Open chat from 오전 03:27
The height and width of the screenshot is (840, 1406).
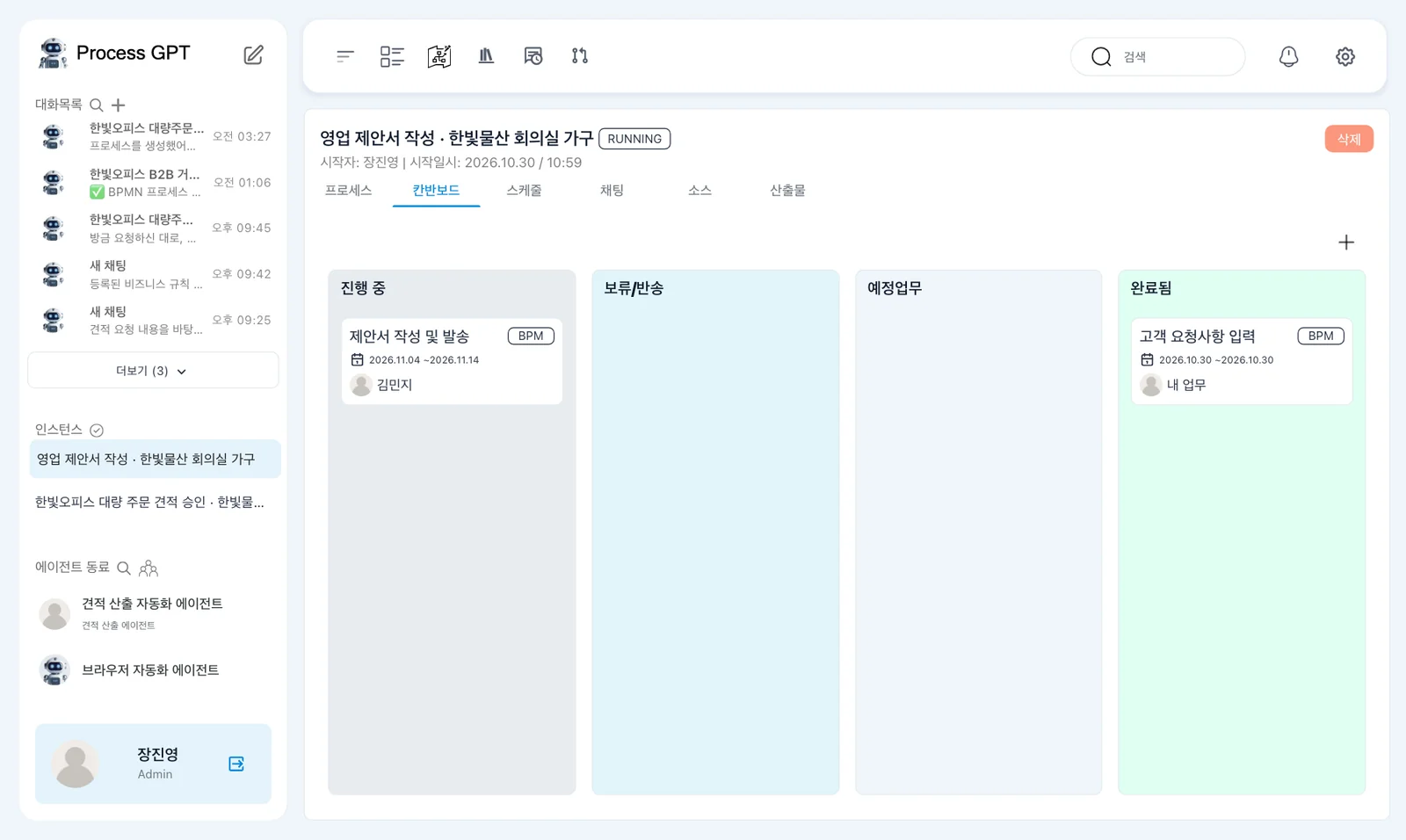[x=155, y=137]
